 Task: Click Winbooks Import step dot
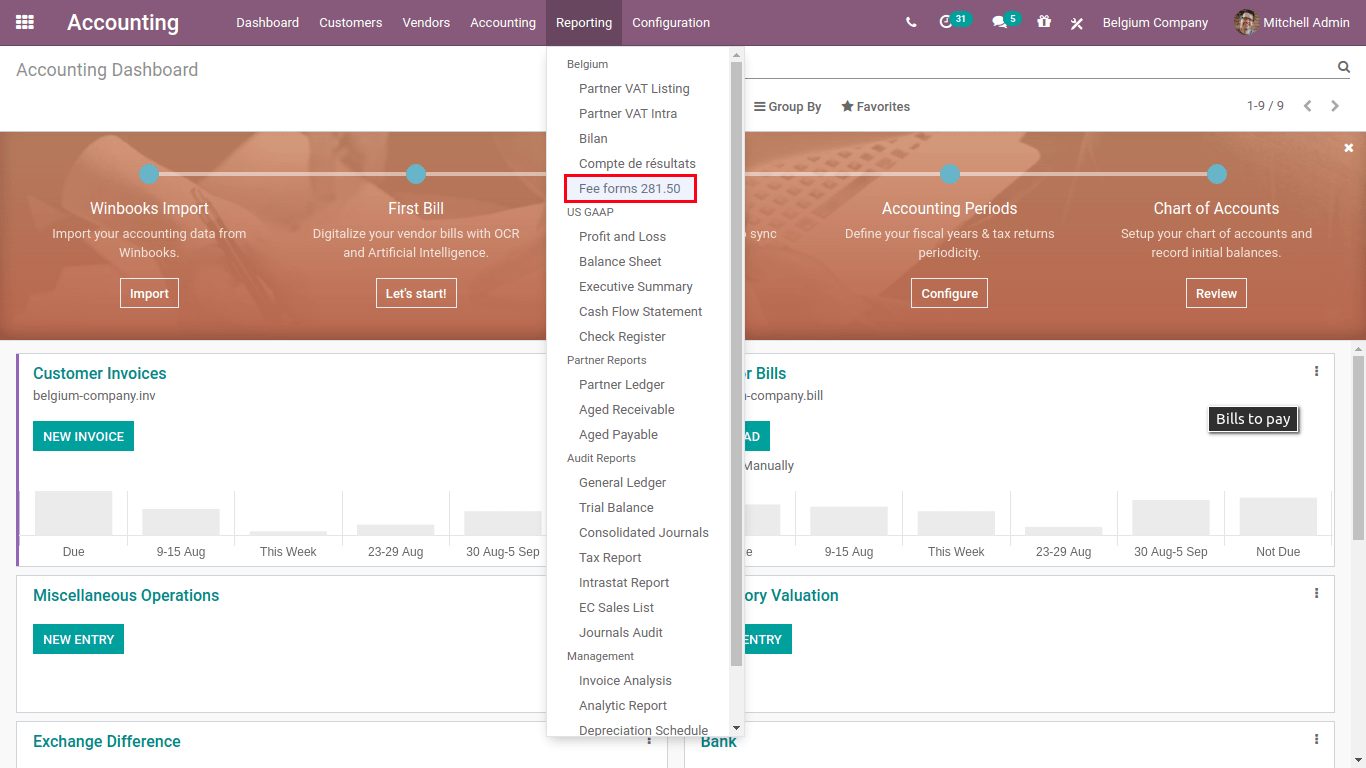tap(149, 174)
